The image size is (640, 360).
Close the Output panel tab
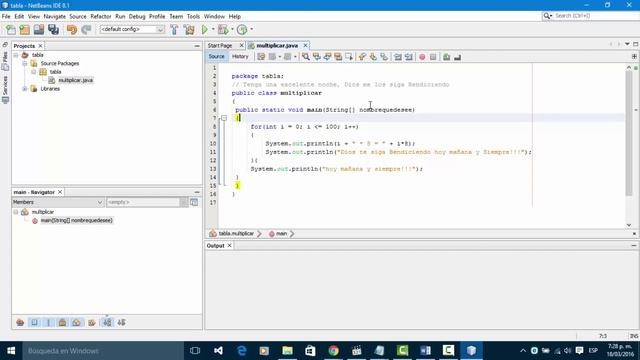(x=229, y=245)
